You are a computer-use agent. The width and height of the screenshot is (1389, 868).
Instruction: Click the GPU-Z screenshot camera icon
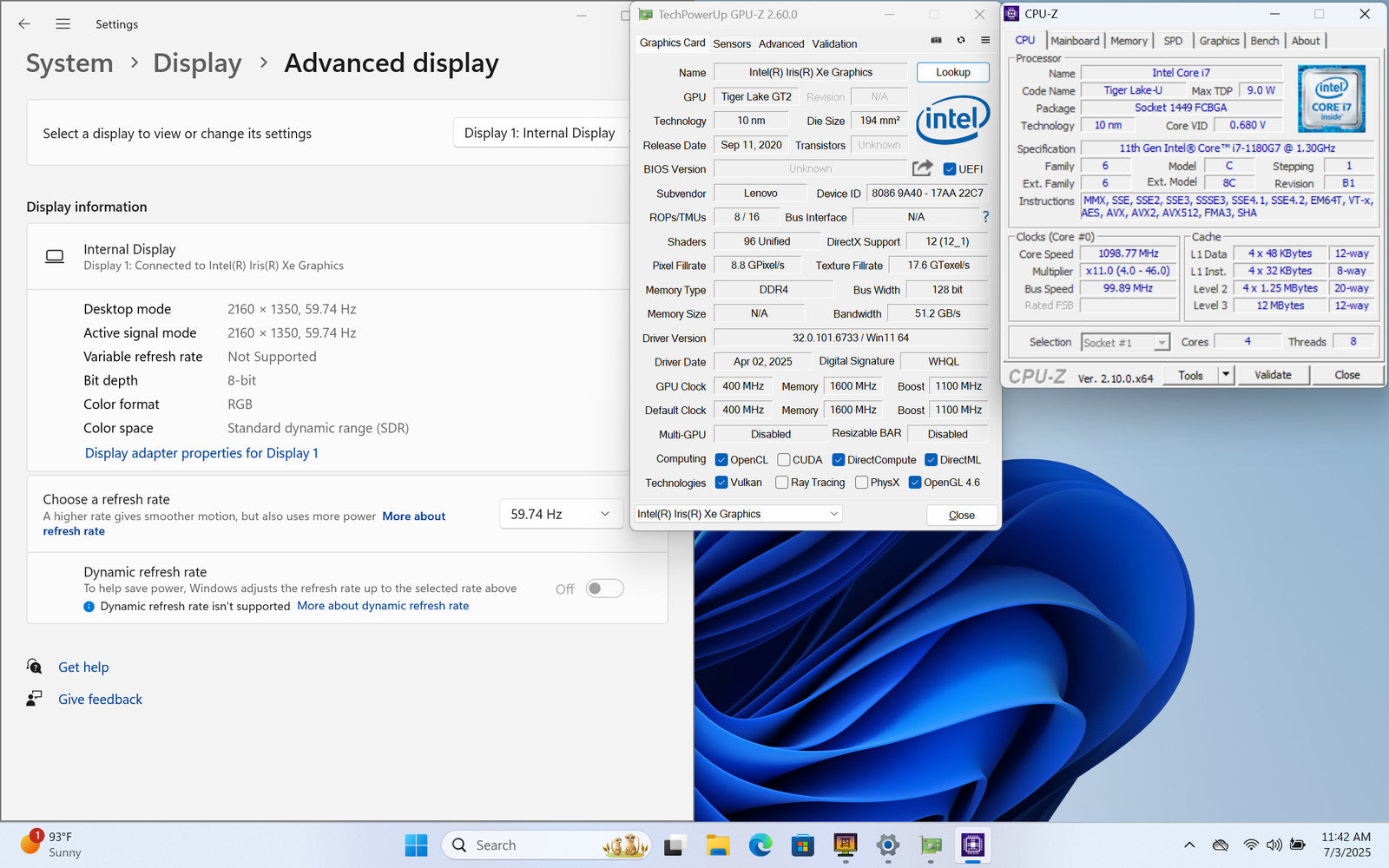click(x=936, y=40)
